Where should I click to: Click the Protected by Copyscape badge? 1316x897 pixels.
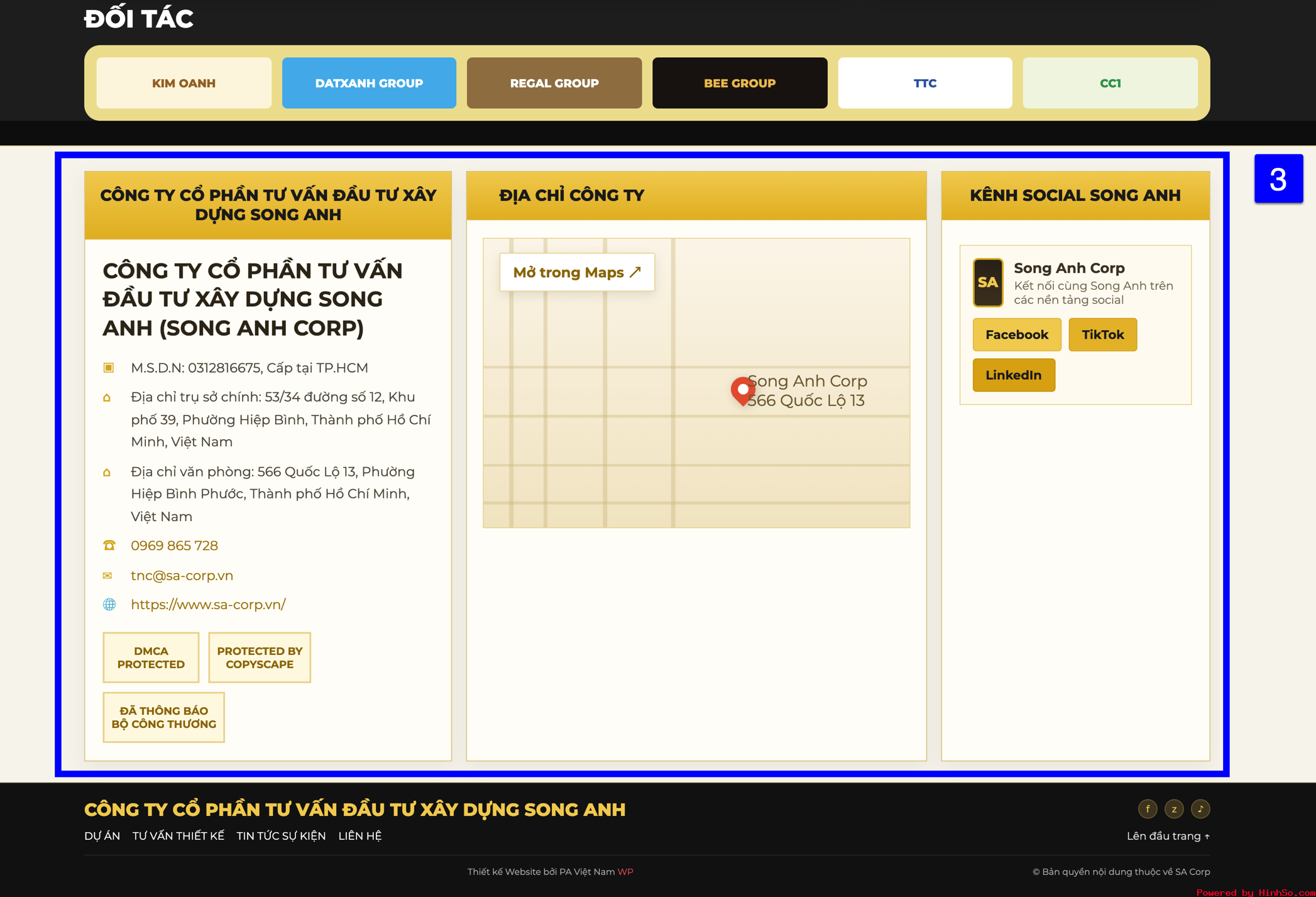tap(260, 658)
